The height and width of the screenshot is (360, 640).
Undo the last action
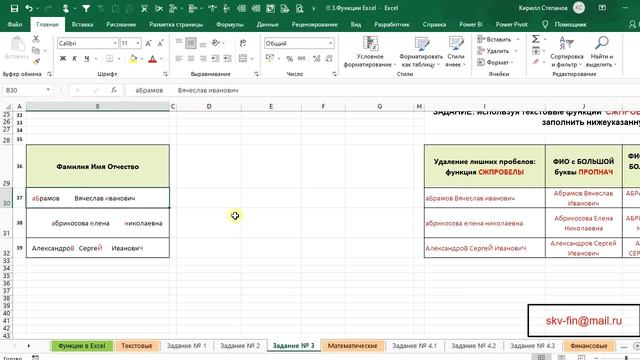point(29,8)
